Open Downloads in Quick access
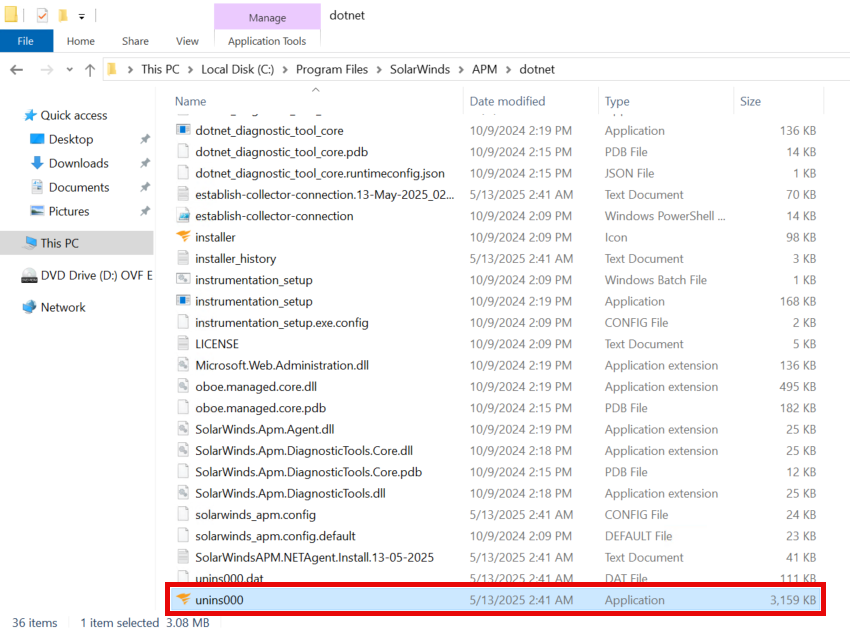This screenshot has width=850, height=632. [78, 163]
